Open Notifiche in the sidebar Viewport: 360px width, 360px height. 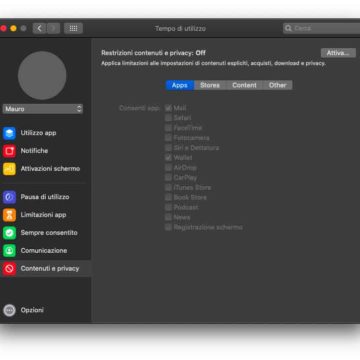(34, 151)
